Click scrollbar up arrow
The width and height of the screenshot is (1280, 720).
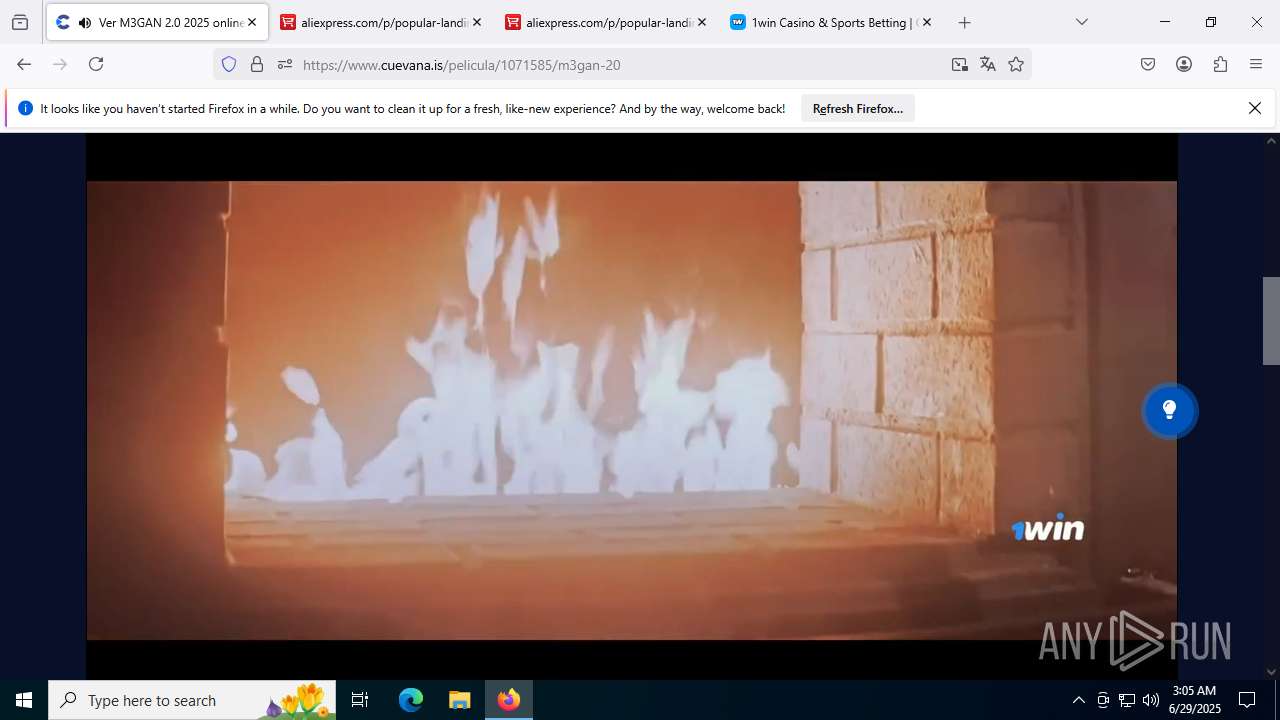point(1271,141)
